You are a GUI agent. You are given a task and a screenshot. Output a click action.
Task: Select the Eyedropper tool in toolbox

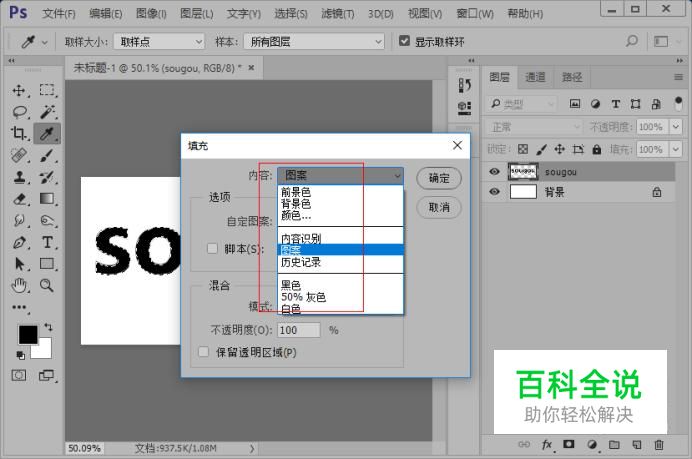click(47, 133)
